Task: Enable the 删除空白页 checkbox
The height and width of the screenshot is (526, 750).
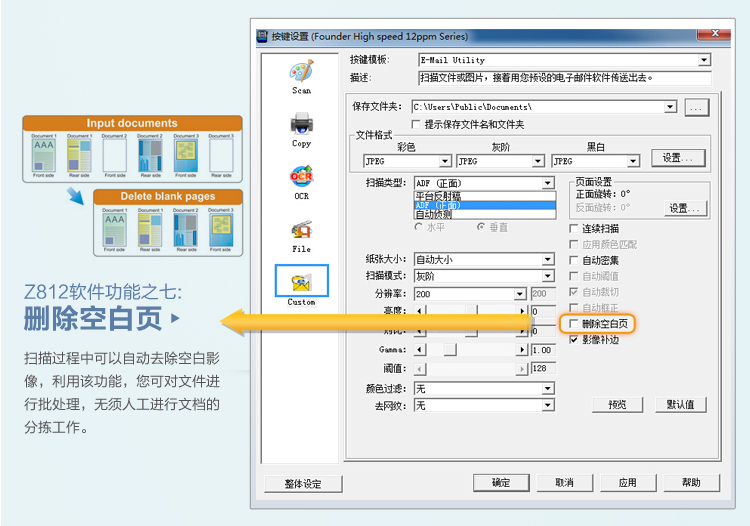Action: 574,324
